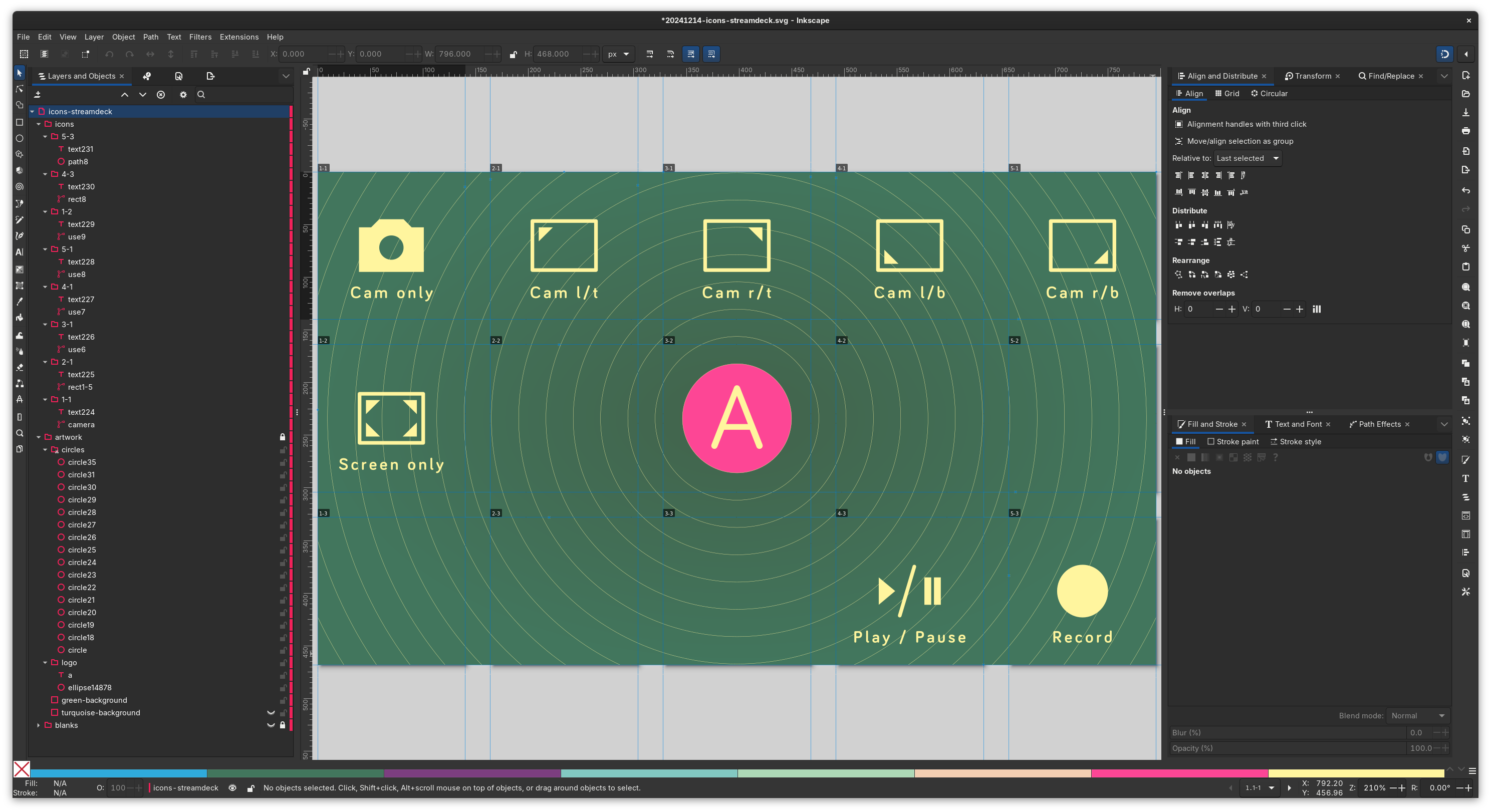Expand the blanks layer
Image resolution: width=1491 pixels, height=812 pixels.
point(39,725)
